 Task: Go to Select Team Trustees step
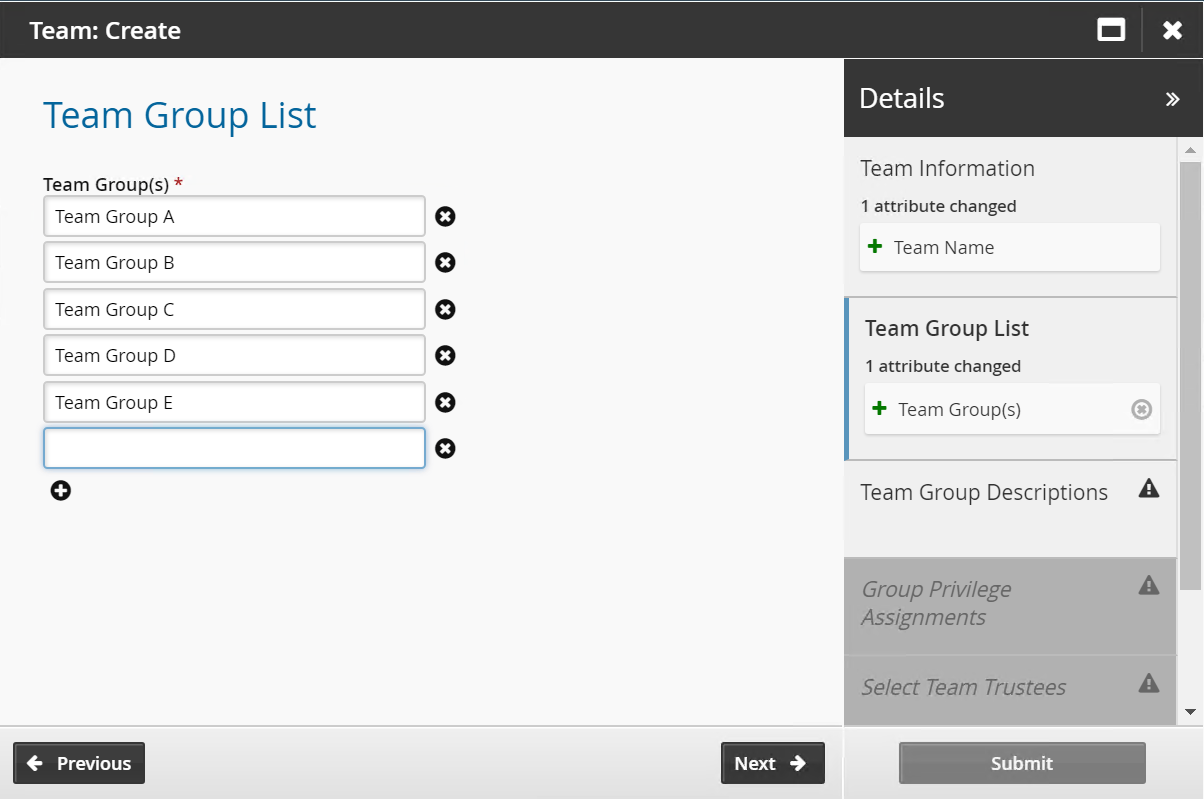tap(963, 687)
